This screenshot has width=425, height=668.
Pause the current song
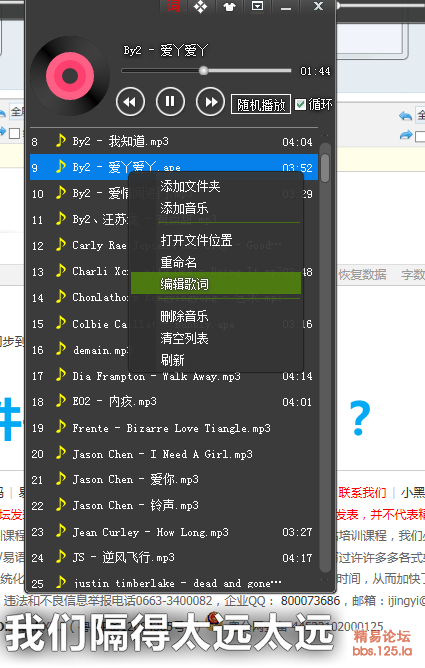(170, 101)
